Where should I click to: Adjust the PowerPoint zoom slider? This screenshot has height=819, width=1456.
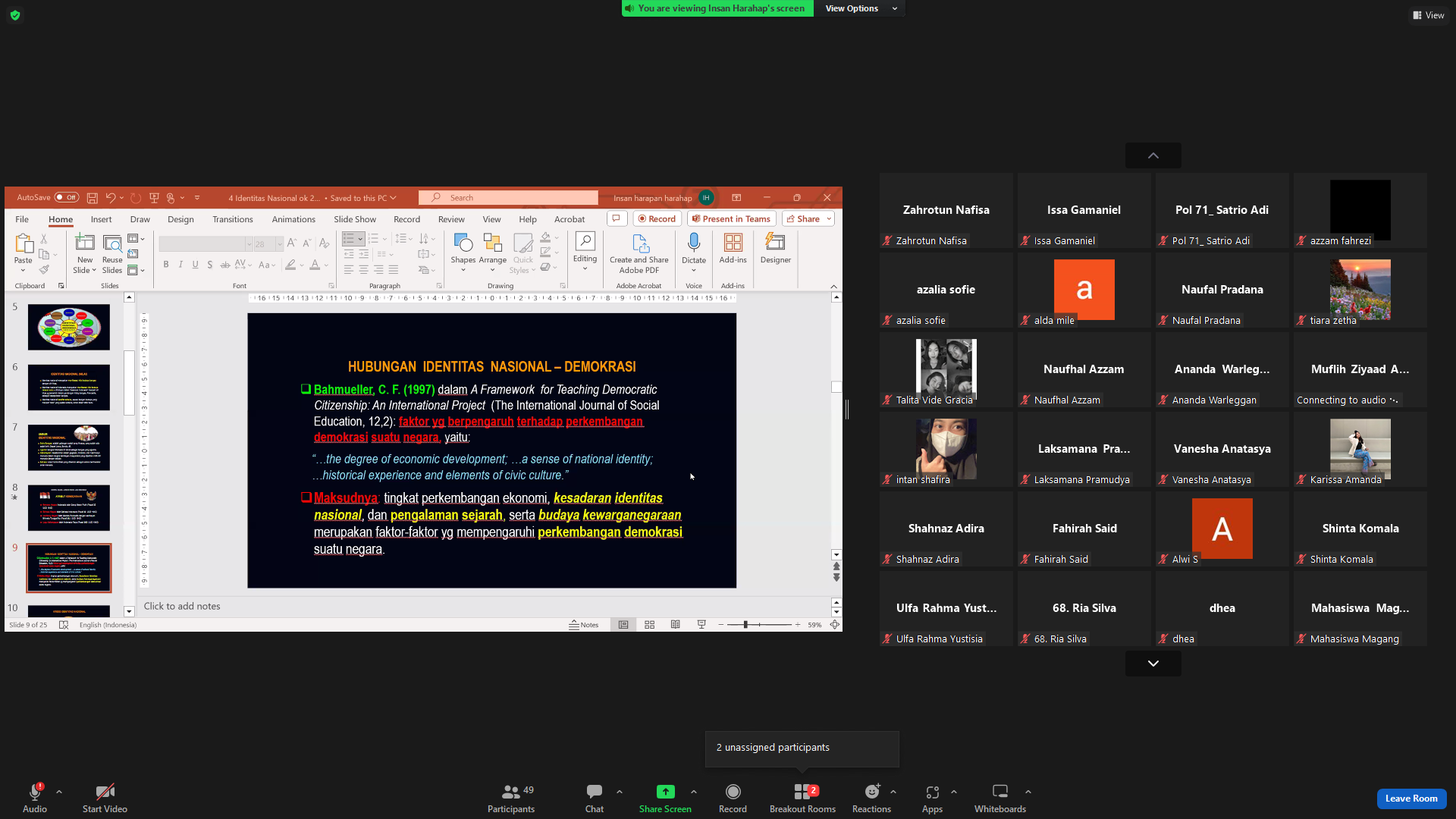pos(759,625)
